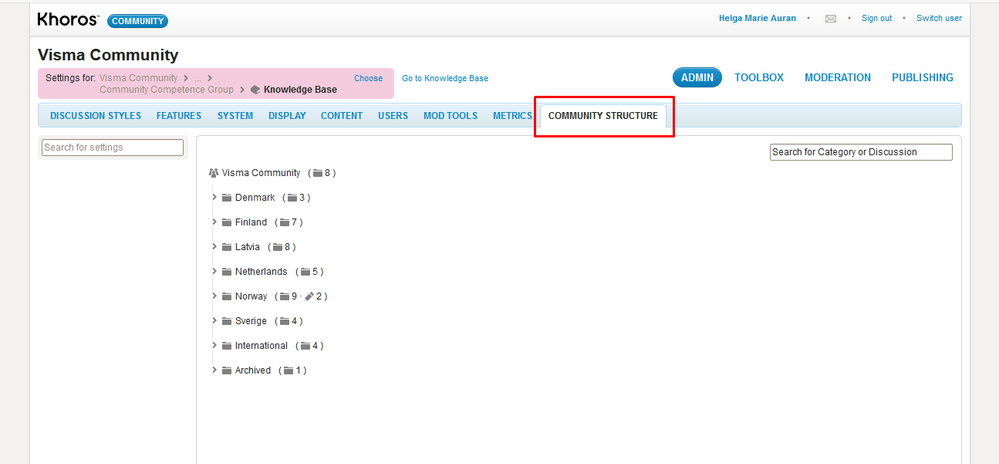Image resolution: width=999 pixels, height=464 pixels.
Task: Click the Choose link in settings box
Action: tap(368, 78)
